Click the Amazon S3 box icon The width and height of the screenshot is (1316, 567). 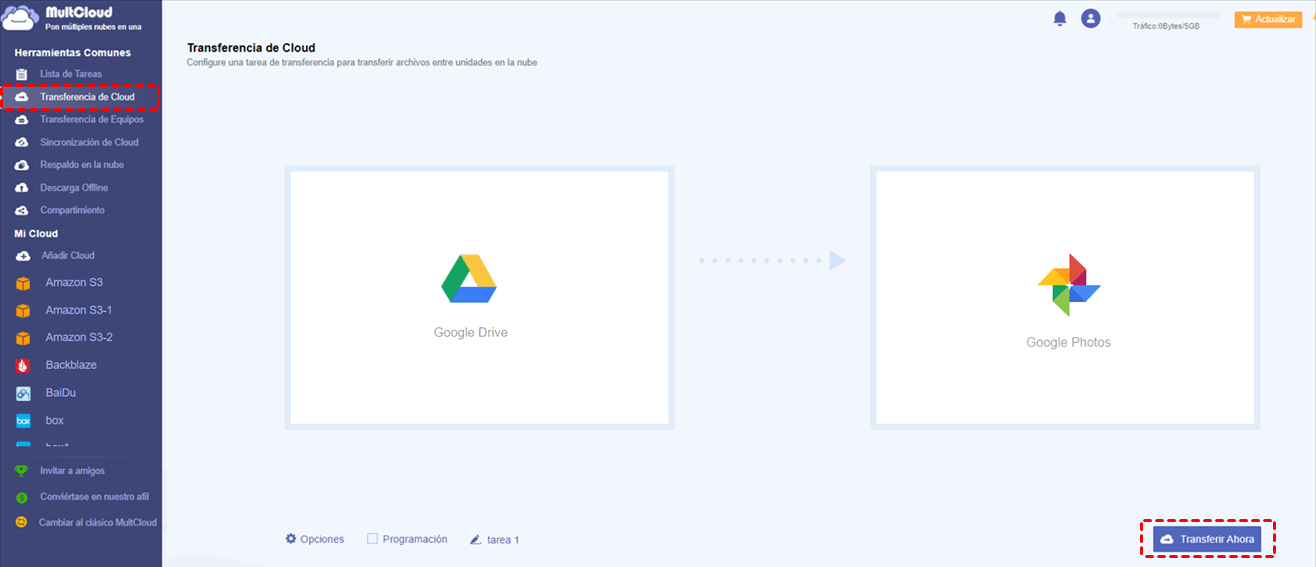click(23, 283)
